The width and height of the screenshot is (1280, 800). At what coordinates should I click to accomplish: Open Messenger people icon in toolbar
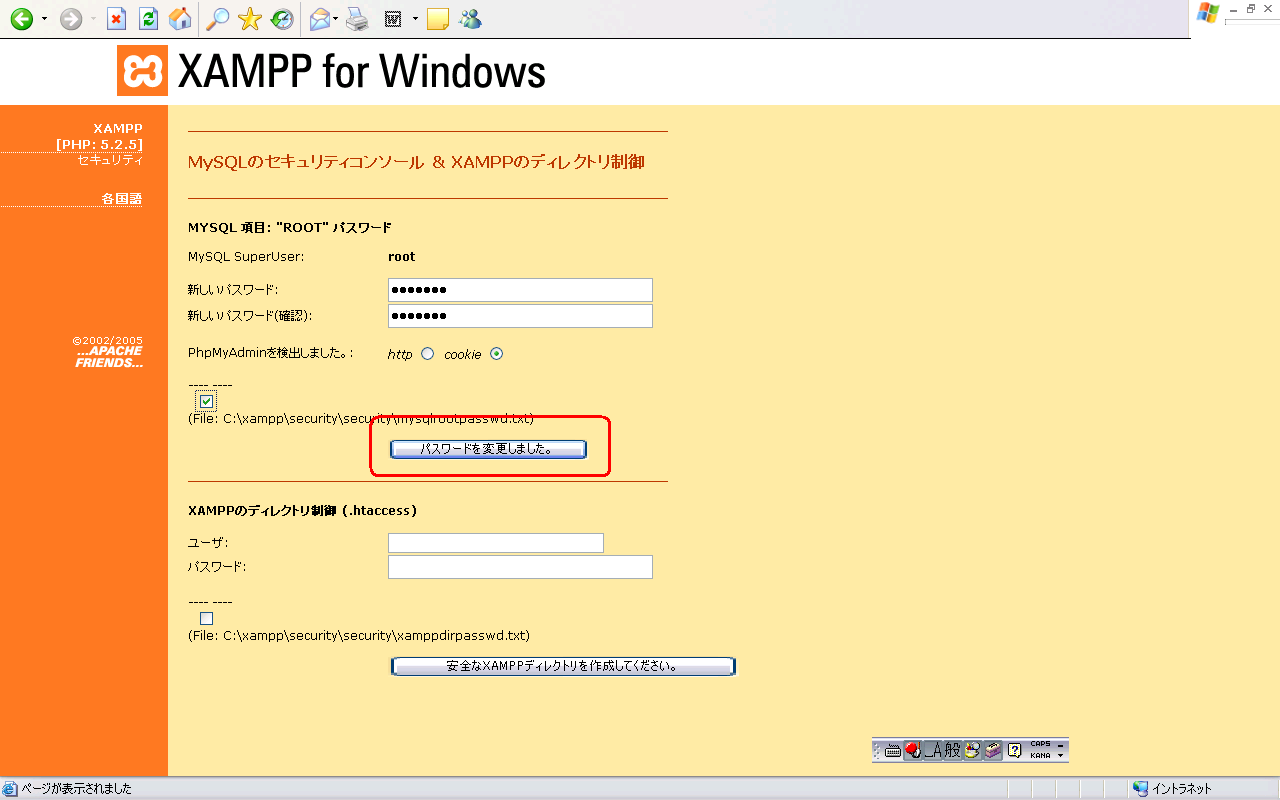469,18
